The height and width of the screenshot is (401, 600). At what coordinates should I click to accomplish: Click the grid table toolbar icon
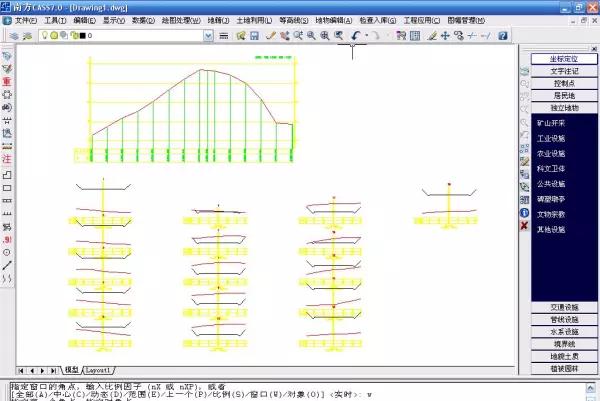[415, 36]
